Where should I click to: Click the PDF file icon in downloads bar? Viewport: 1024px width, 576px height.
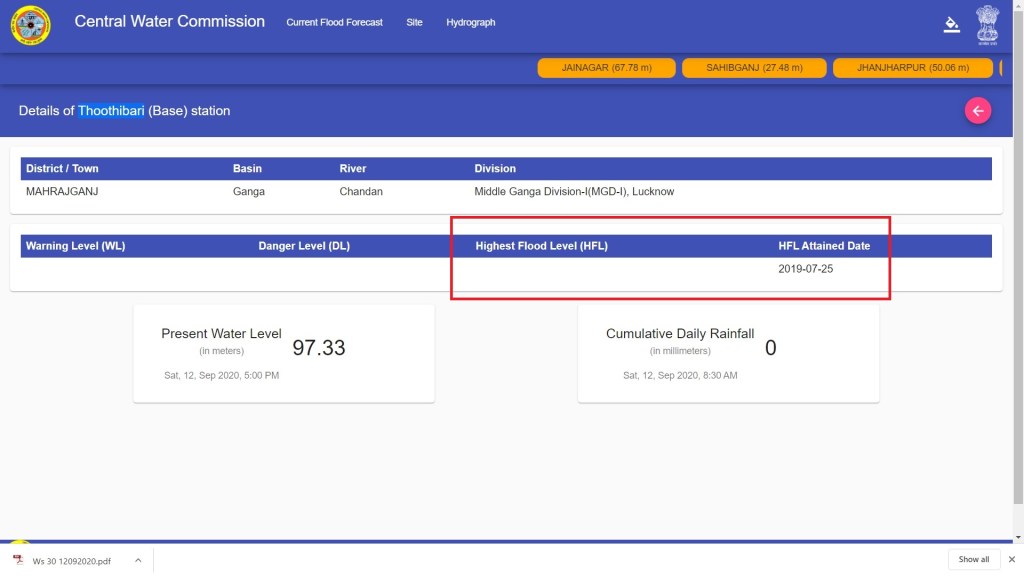click(18, 560)
